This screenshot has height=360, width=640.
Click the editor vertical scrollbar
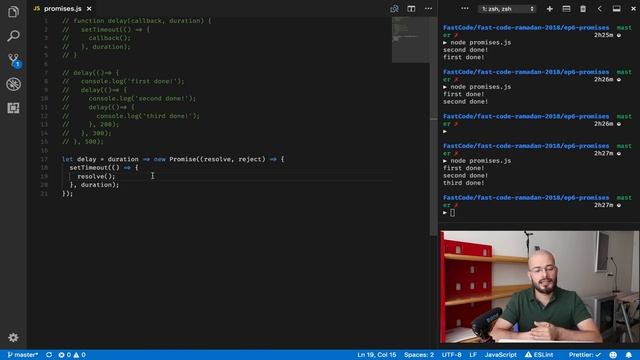tap(433, 127)
